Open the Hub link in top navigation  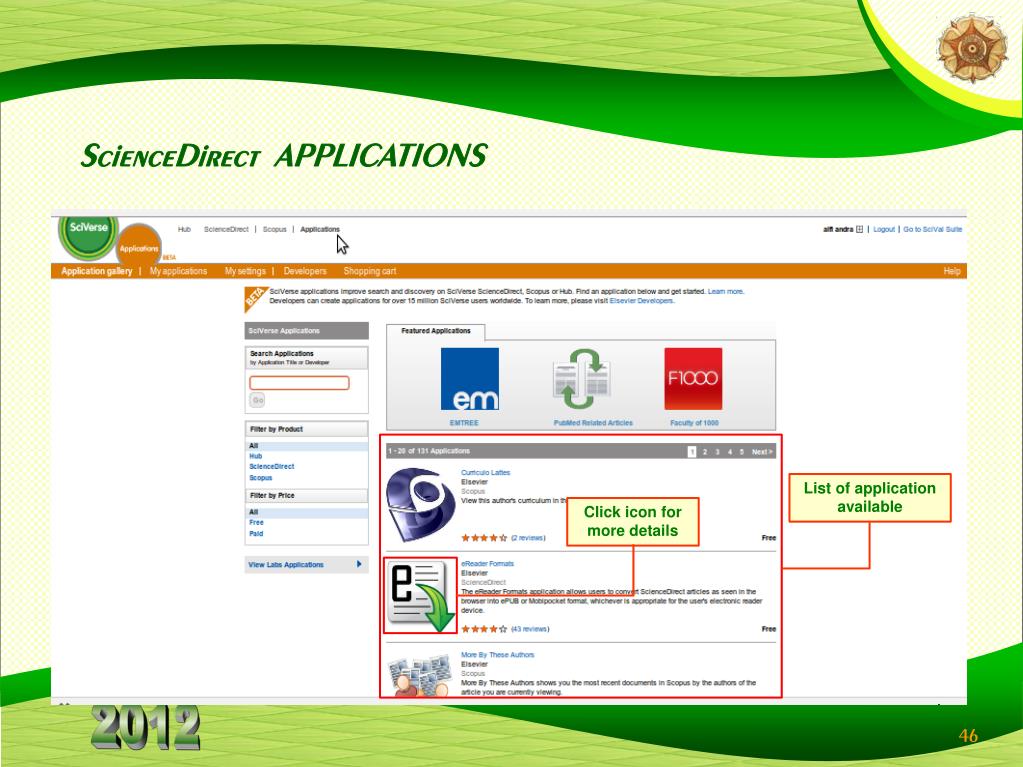coord(184,230)
